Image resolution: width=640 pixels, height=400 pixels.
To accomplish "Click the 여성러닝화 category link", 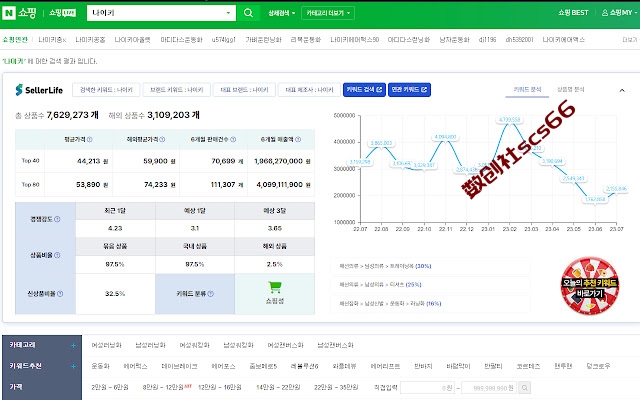I will click(107, 345).
